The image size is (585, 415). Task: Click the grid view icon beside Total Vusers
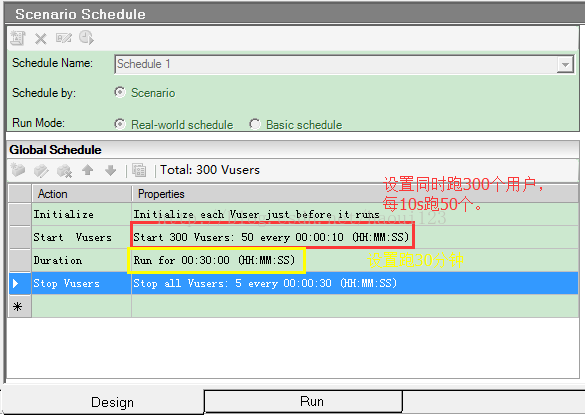[139, 171]
